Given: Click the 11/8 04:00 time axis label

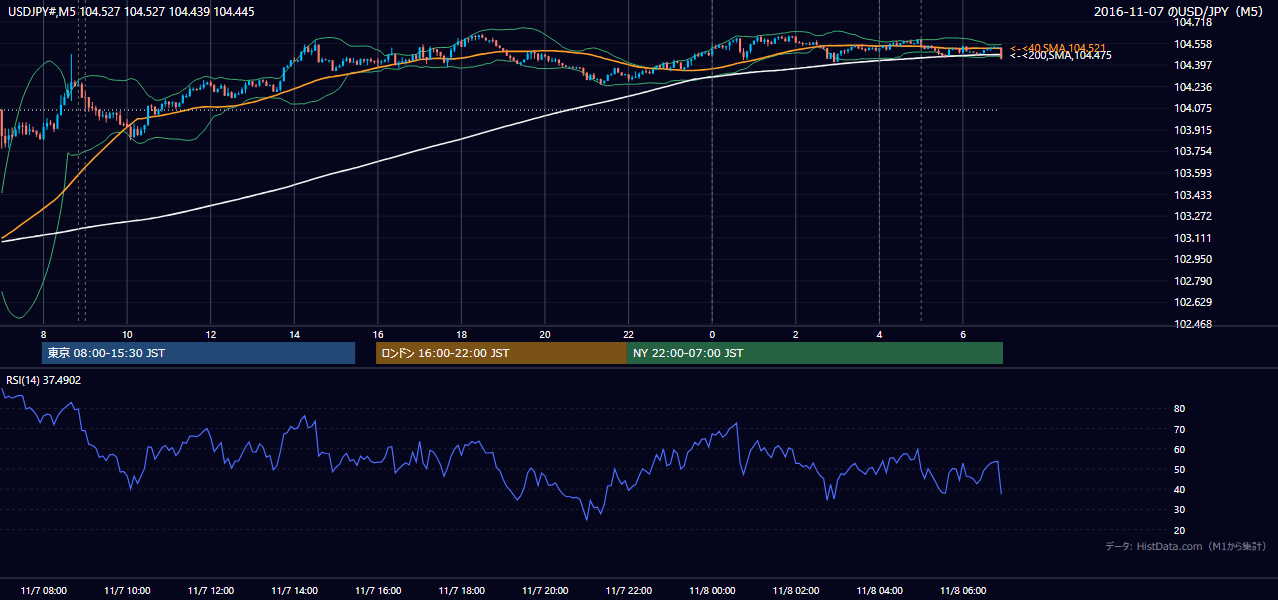Looking at the screenshot, I should [x=879, y=591].
